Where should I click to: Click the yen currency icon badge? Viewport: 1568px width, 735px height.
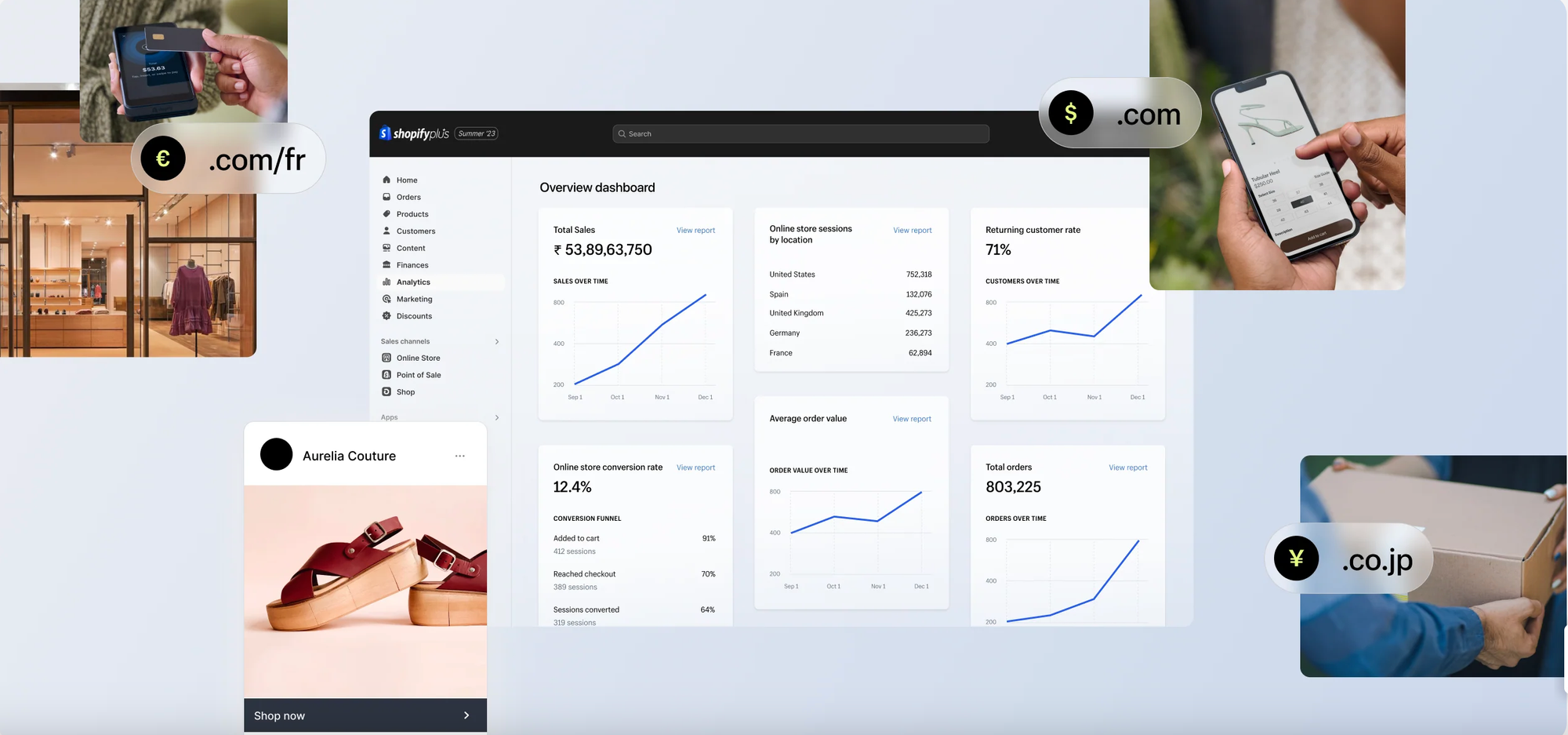coord(1296,559)
